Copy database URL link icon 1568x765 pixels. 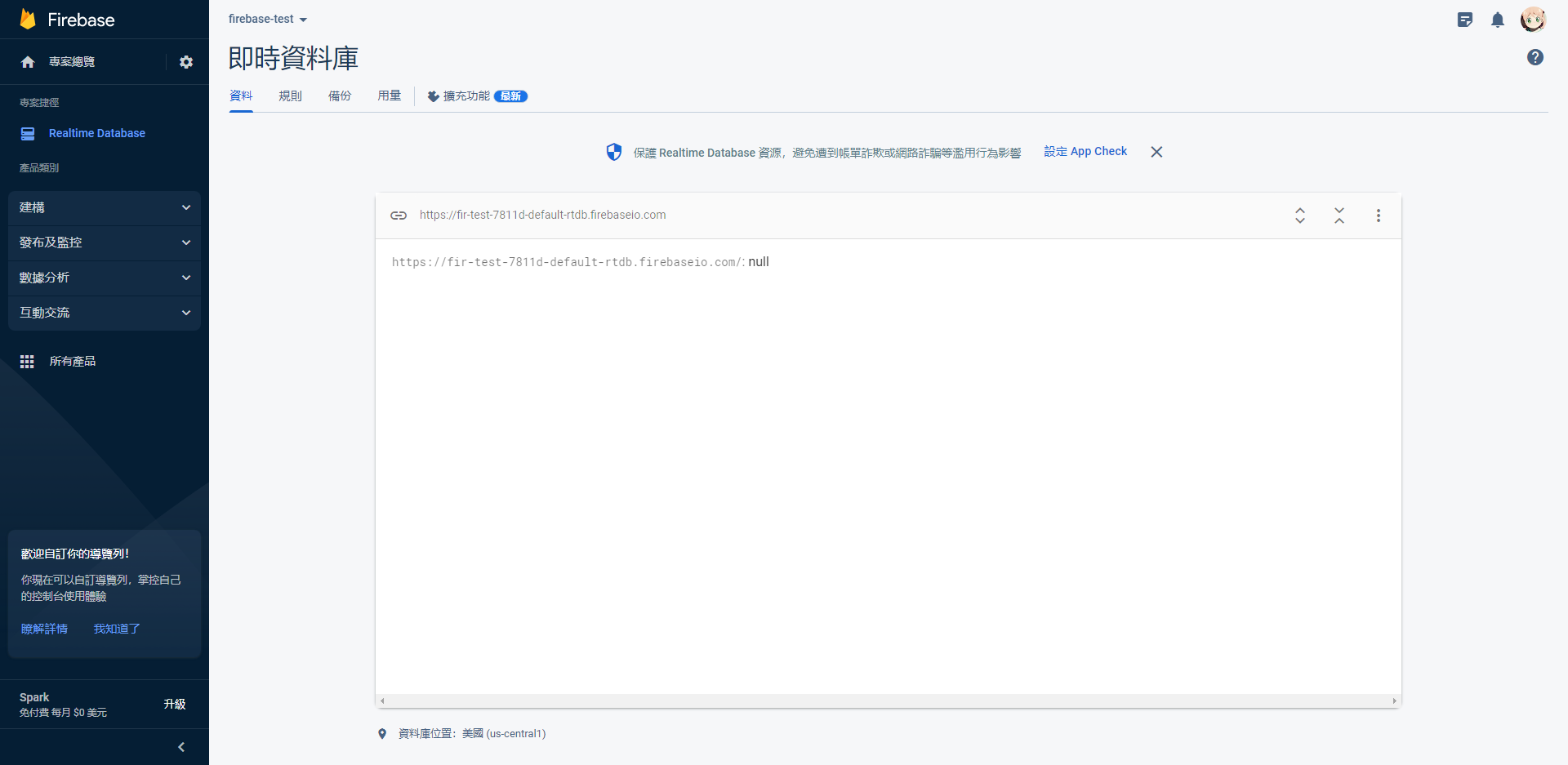399,216
